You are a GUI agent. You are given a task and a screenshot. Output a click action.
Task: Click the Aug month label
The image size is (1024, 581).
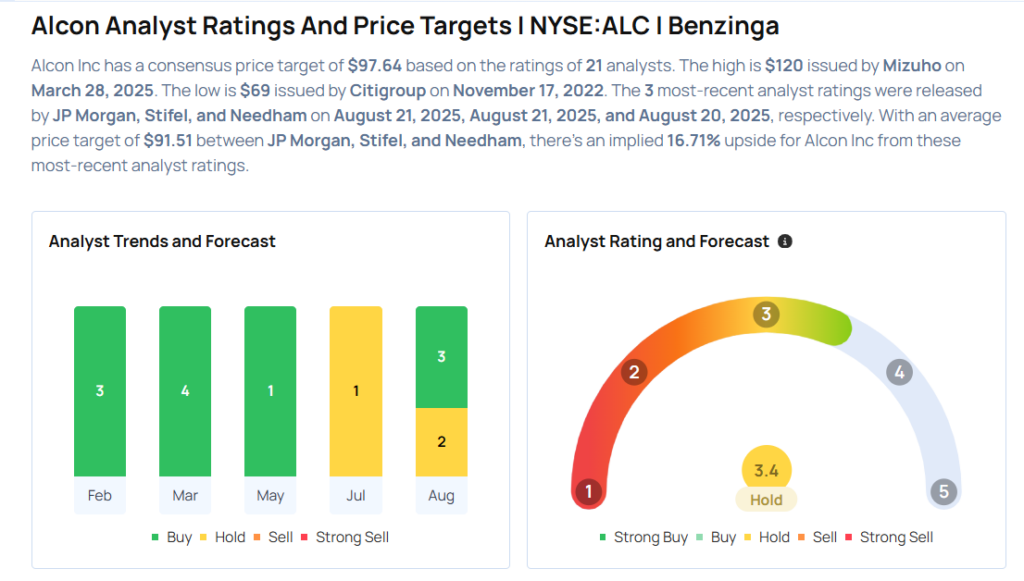pyautogui.click(x=441, y=495)
